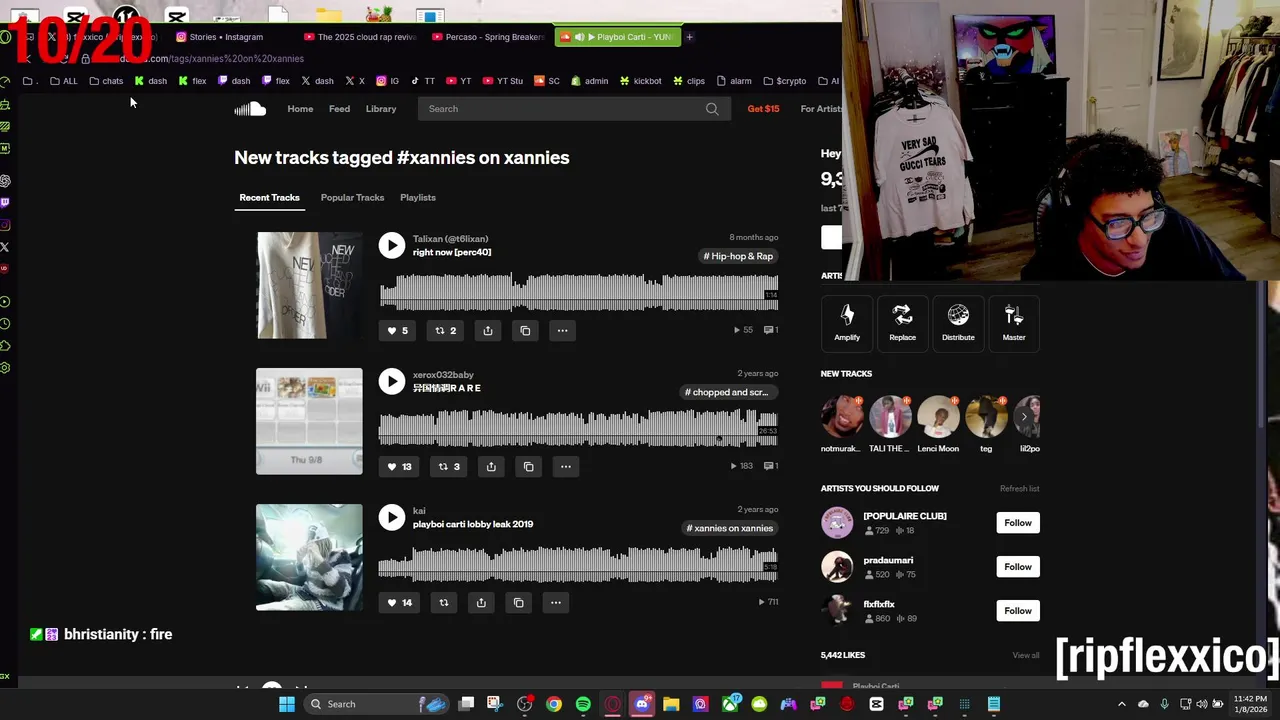
Task: Like the xerox032baby track with 13 likes
Action: click(x=399, y=466)
